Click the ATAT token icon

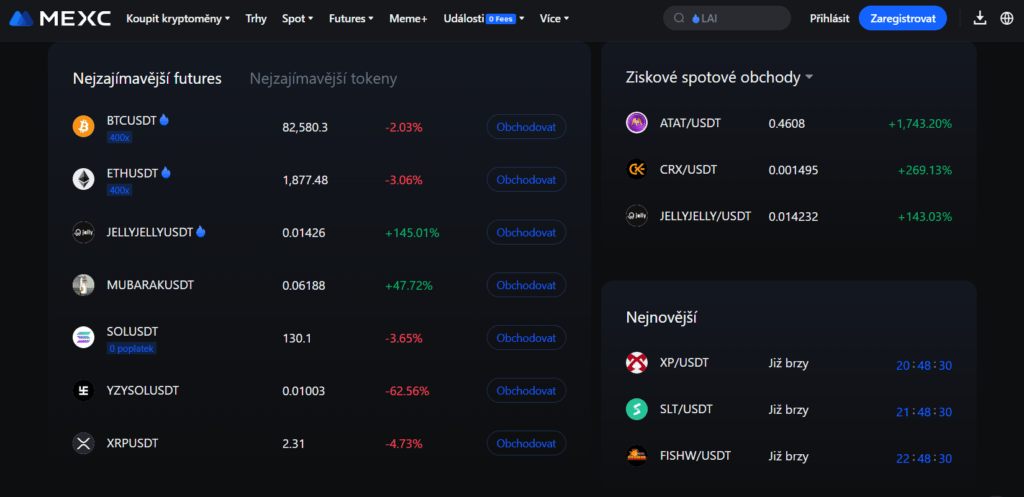click(637, 123)
